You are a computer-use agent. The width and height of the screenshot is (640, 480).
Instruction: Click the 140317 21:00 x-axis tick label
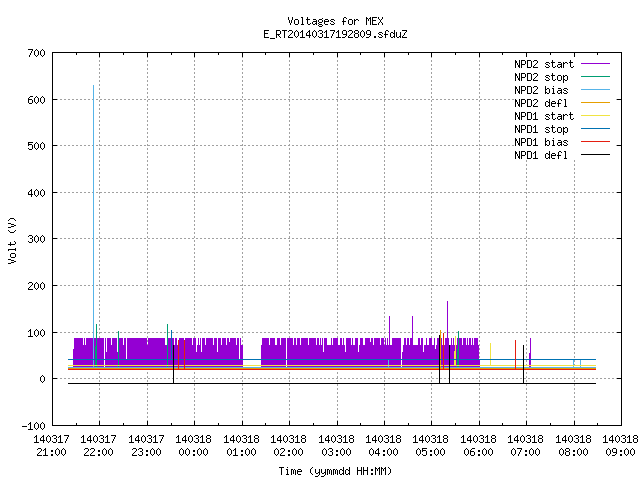(51, 446)
